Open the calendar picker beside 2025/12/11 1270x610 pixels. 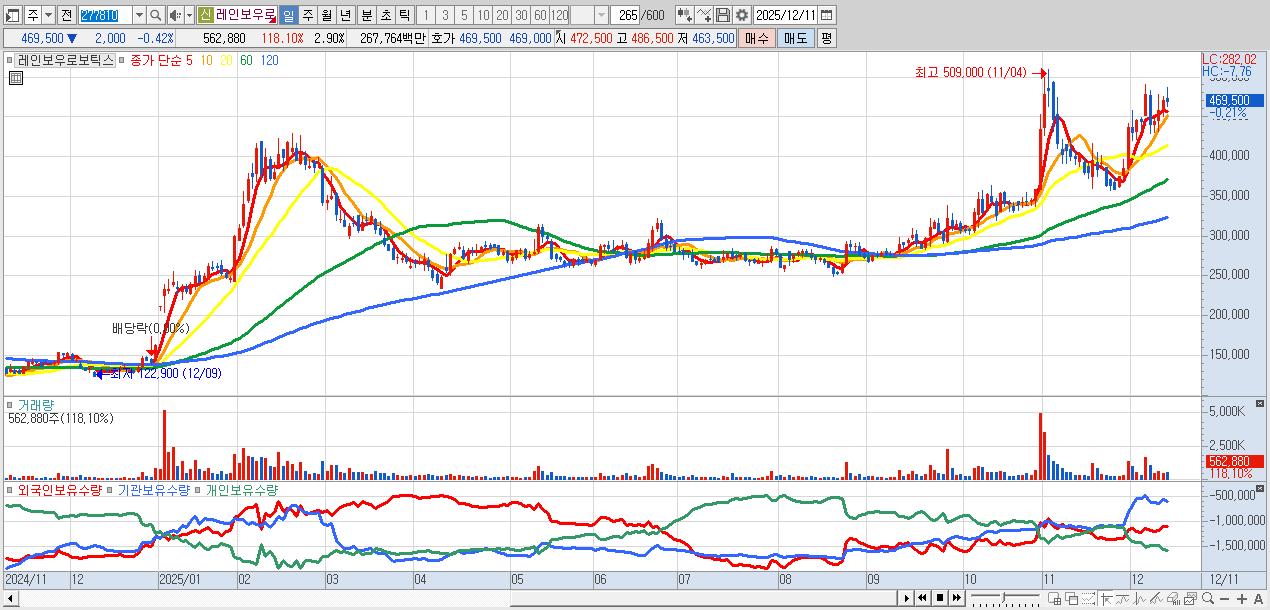826,15
